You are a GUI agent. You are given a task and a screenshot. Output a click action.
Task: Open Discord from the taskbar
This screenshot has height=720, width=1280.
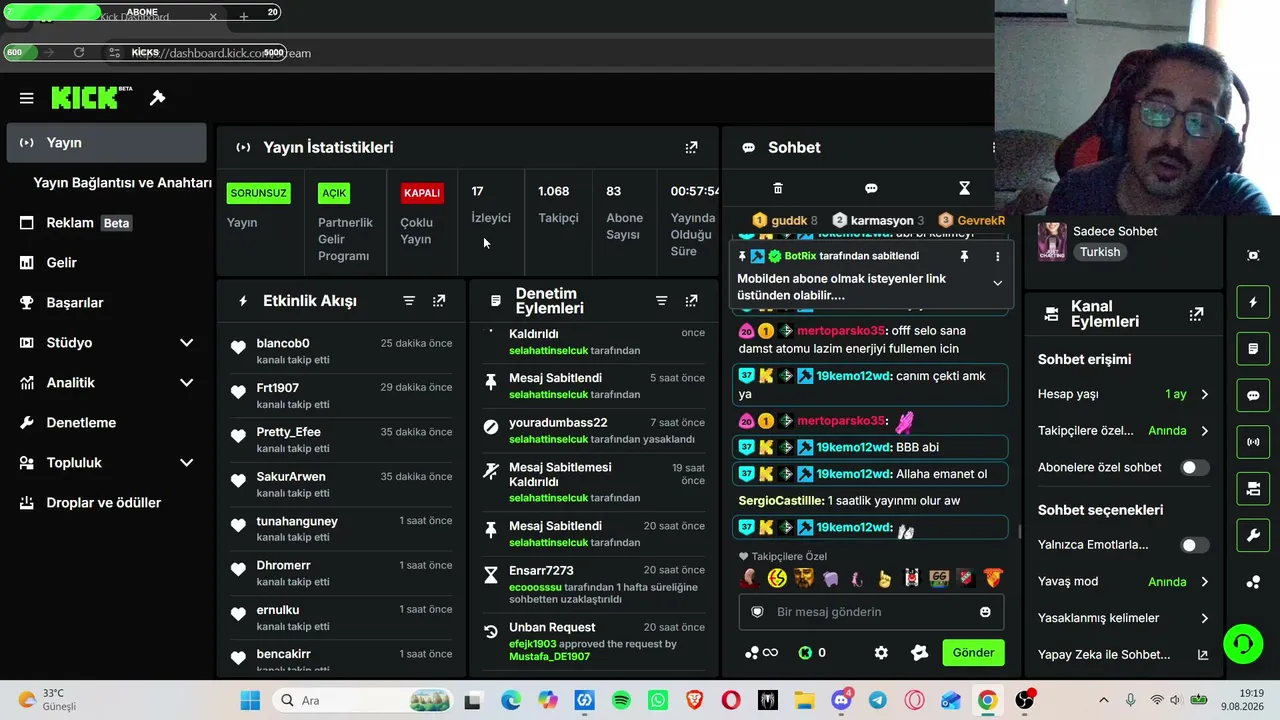click(x=841, y=700)
